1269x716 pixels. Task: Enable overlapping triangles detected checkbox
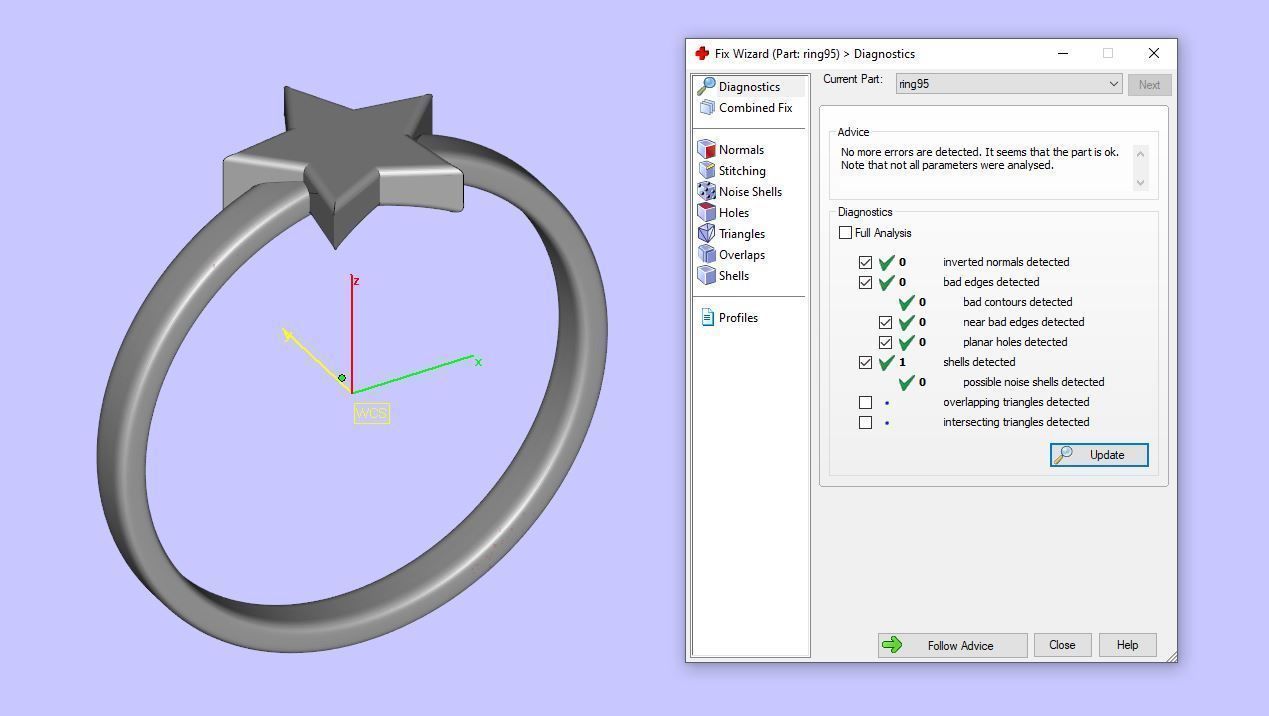pyautogui.click(x=866, y=402)
